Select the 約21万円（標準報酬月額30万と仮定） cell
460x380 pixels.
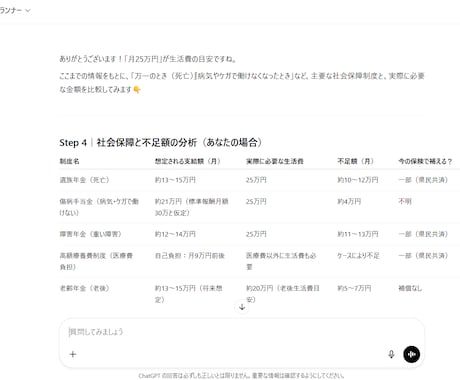(x=191, y=207)
